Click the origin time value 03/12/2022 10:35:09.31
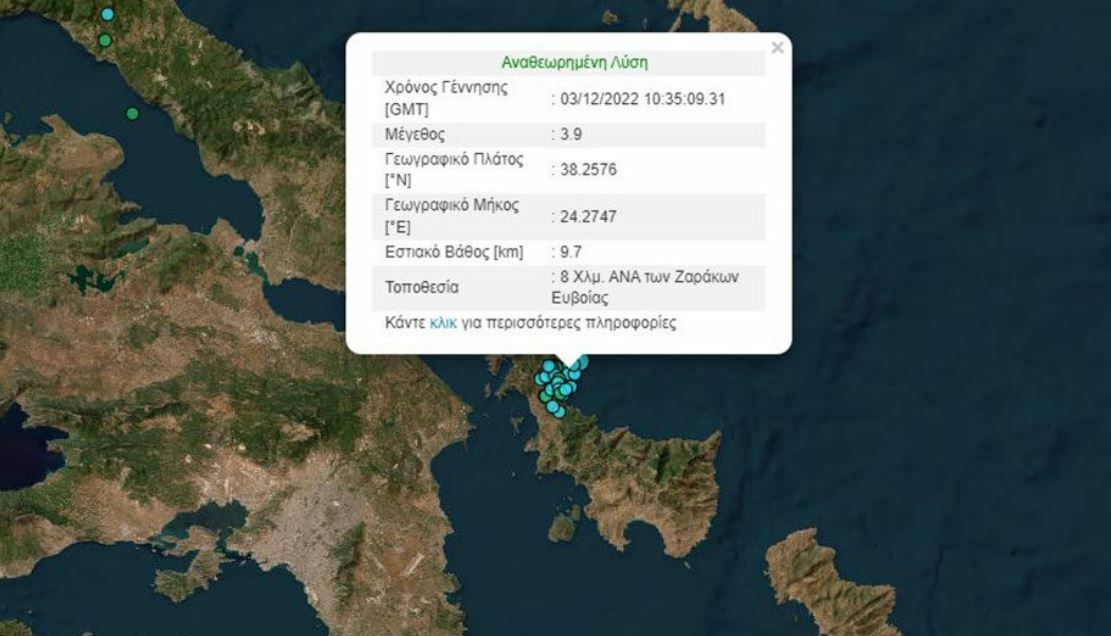 [x=639, y=99]
